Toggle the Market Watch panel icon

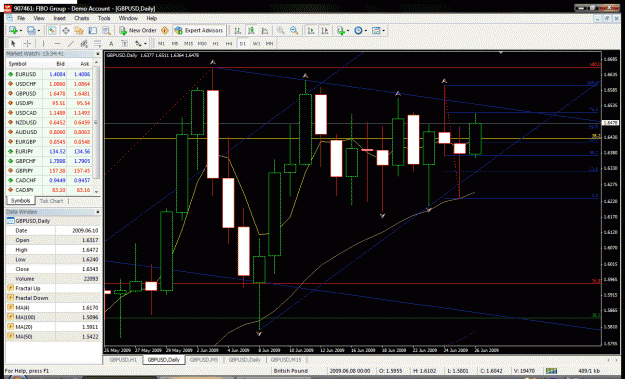point(52,30)
